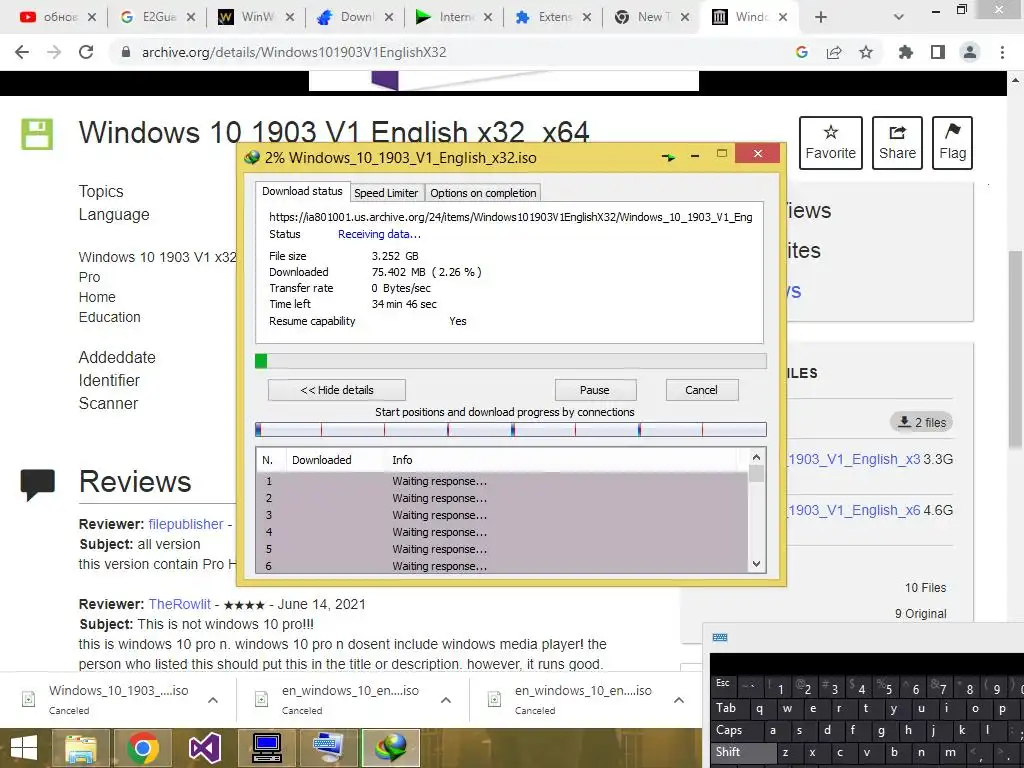Open the Chrome profile avatar
Viewport: 1024px width, 768px height.
(x=970, y=52)
